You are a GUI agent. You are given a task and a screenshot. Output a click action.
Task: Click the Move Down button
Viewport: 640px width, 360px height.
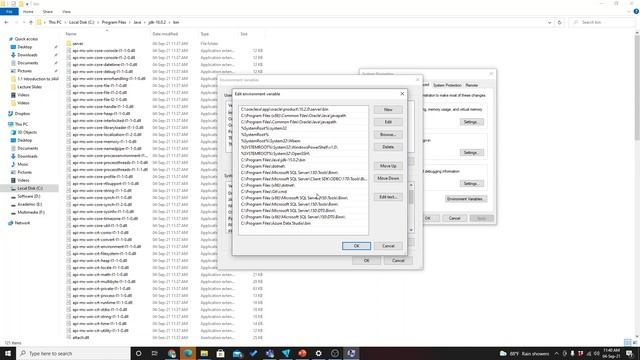click(388, 178)
